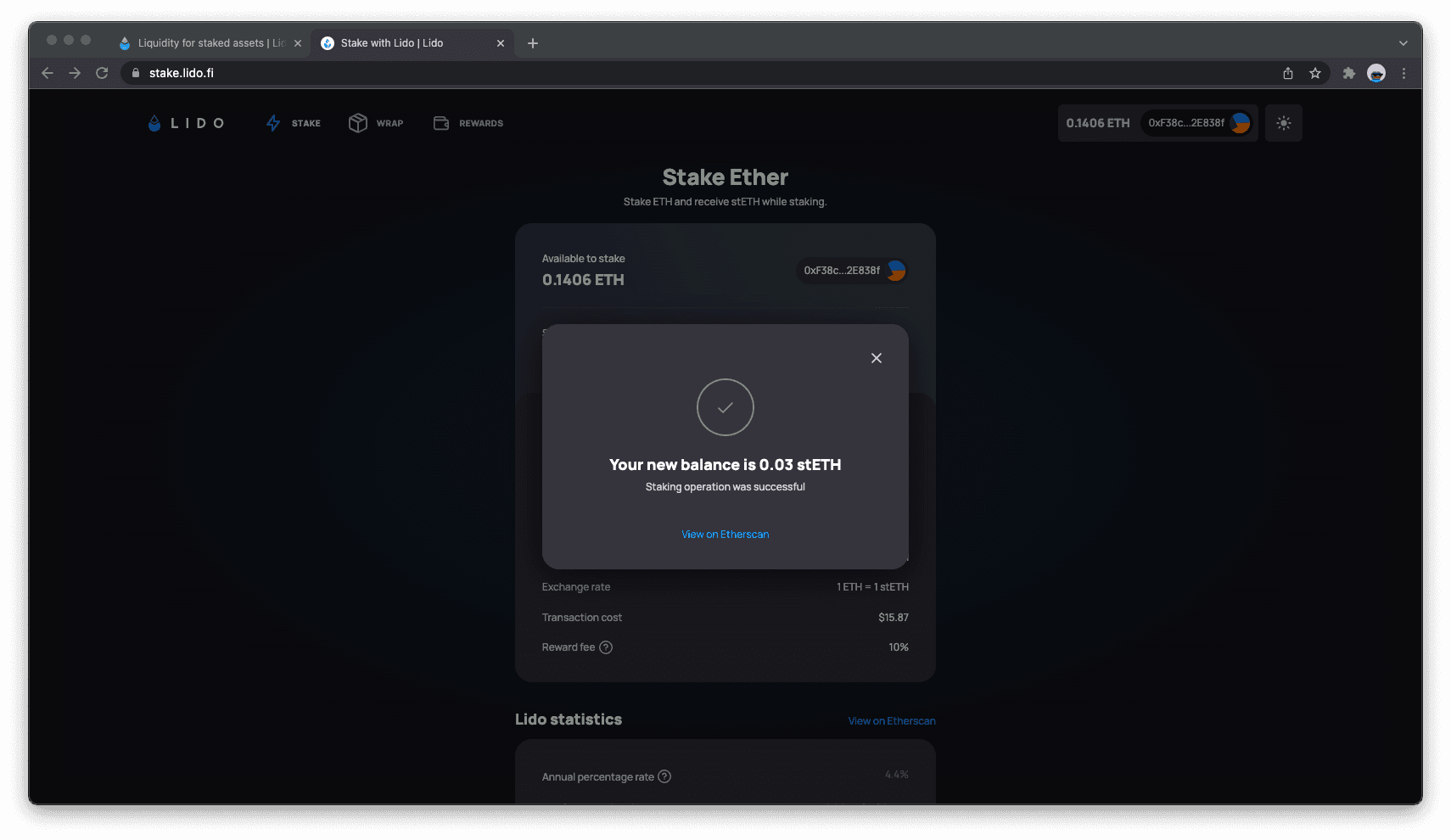Open the Stake section
The image size is (1451, 840).
[294, 123]
